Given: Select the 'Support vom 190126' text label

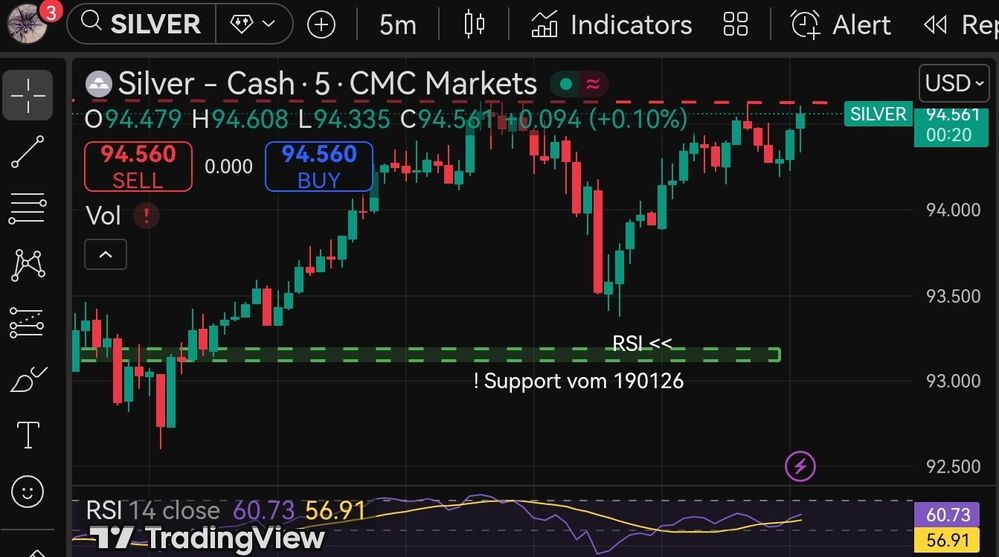Looking at the screenshot, I should pos(579,381).
